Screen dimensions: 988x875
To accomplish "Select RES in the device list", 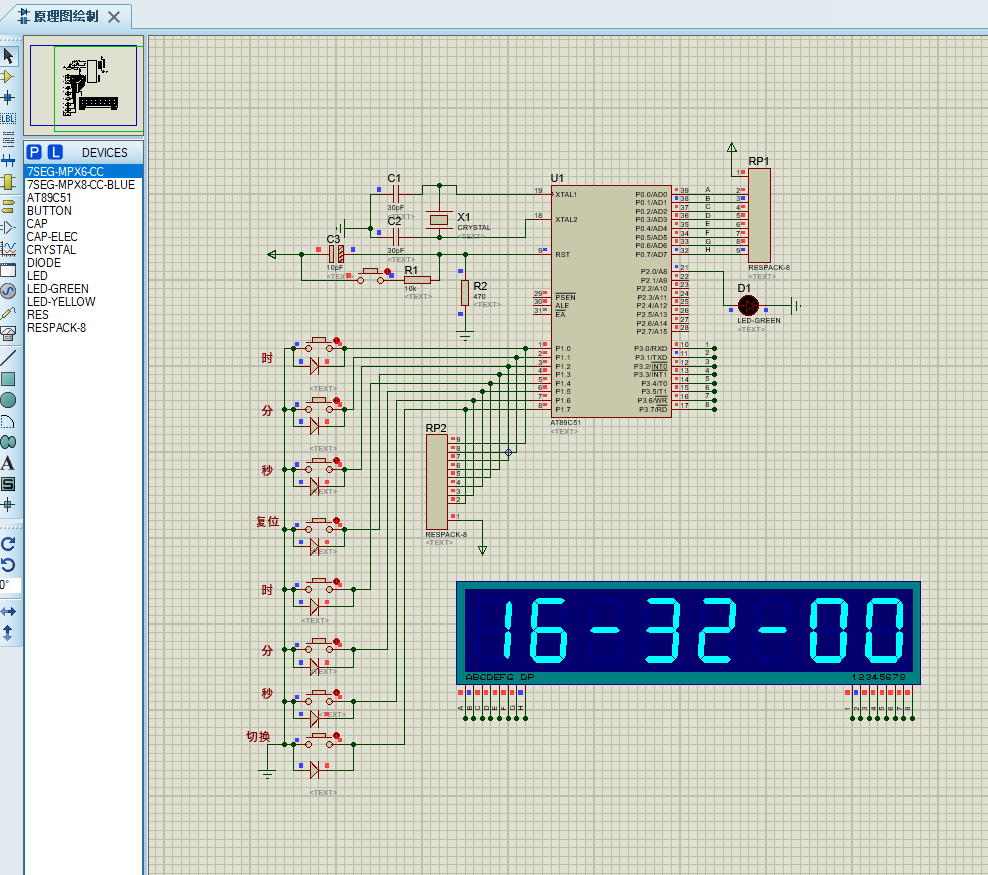I will tap(83, 315).
